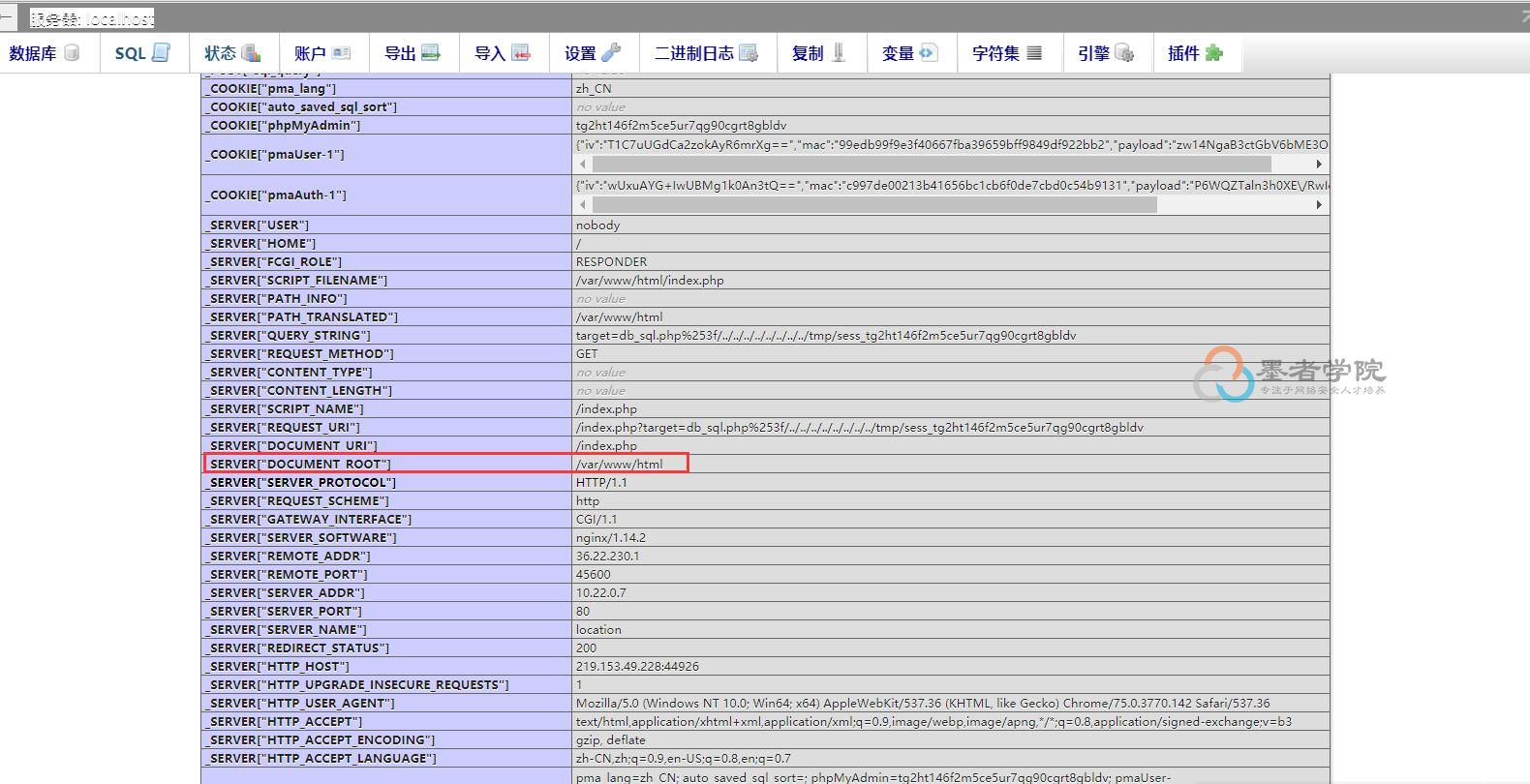Click the _SERVER["DOCUMENT_ROOT"] label
1530x784 pixels.
coord(298,464)
